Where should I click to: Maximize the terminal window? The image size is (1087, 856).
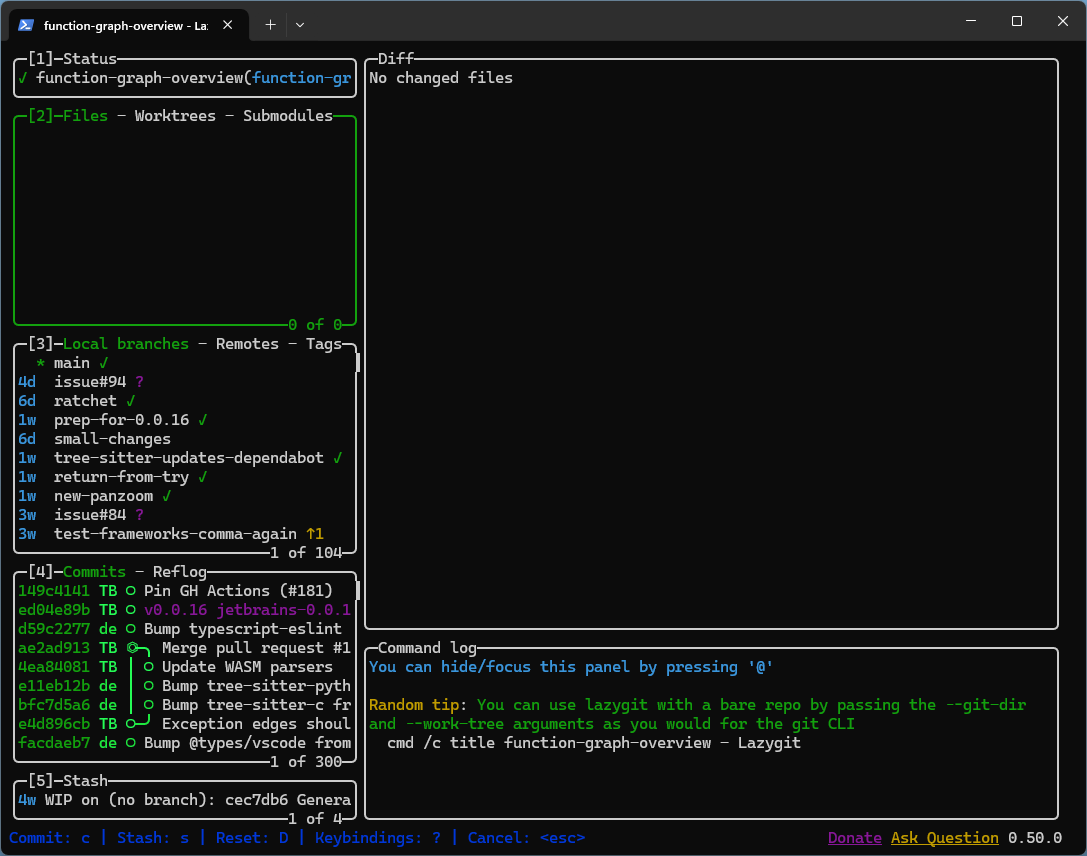click(x=1017, y=21)
